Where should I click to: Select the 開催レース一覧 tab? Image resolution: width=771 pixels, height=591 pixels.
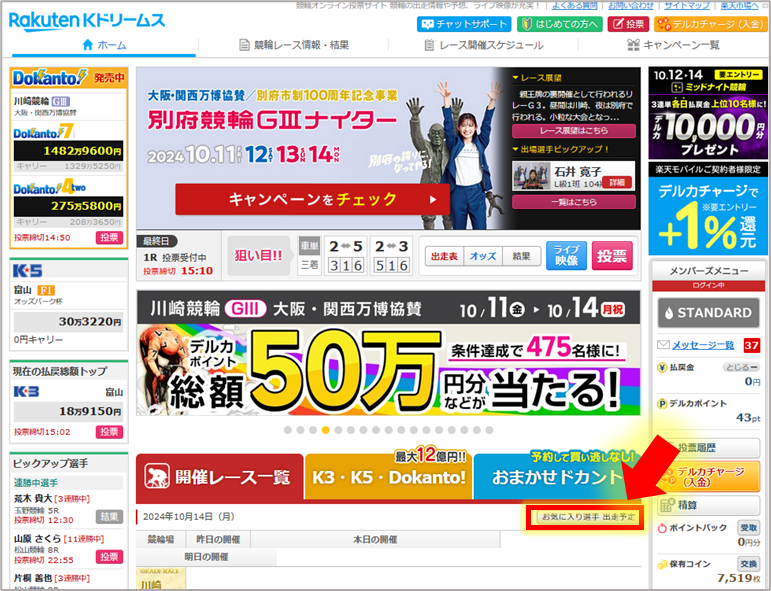(x=220, y=476)
